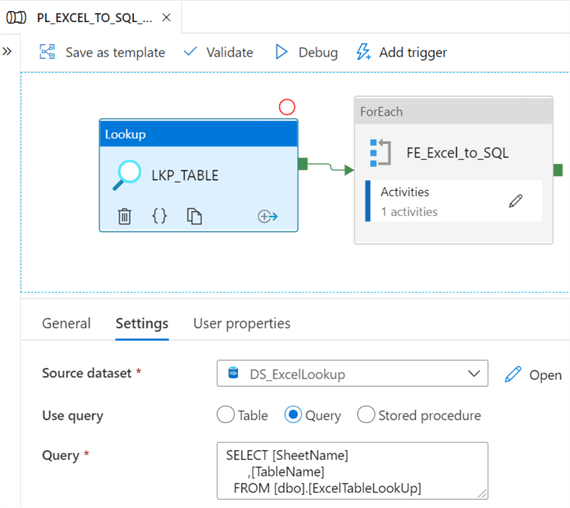The width and height of the screenshot is (570, 508).
Task: Click the Add trigger lightning icon
Action: click(x=363, y=52)
